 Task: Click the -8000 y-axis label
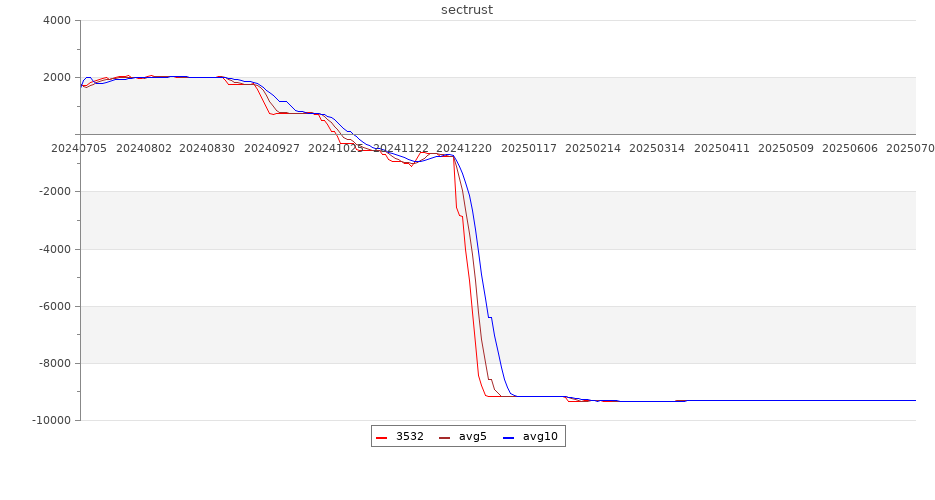click(x=54, y=364)
